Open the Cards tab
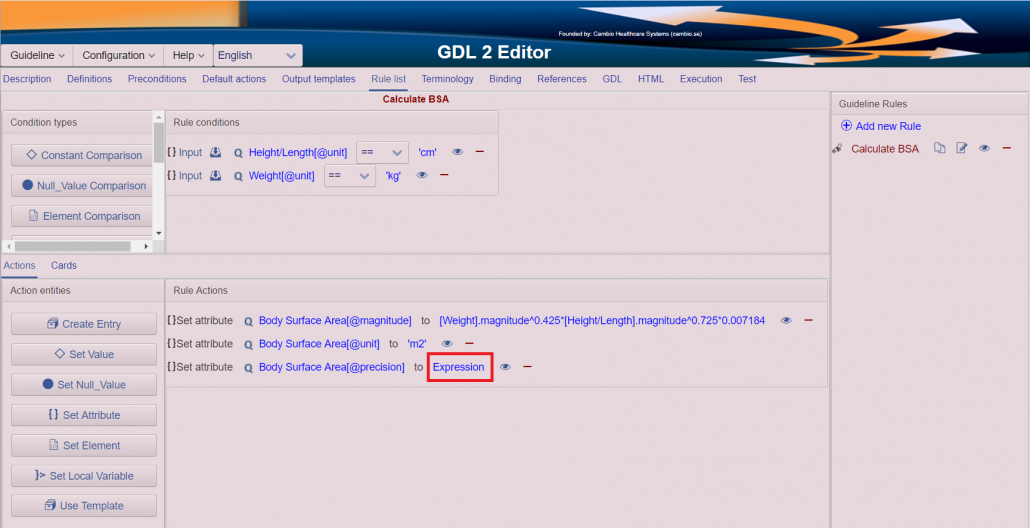The image size is (1030, 528). point(64,265)
